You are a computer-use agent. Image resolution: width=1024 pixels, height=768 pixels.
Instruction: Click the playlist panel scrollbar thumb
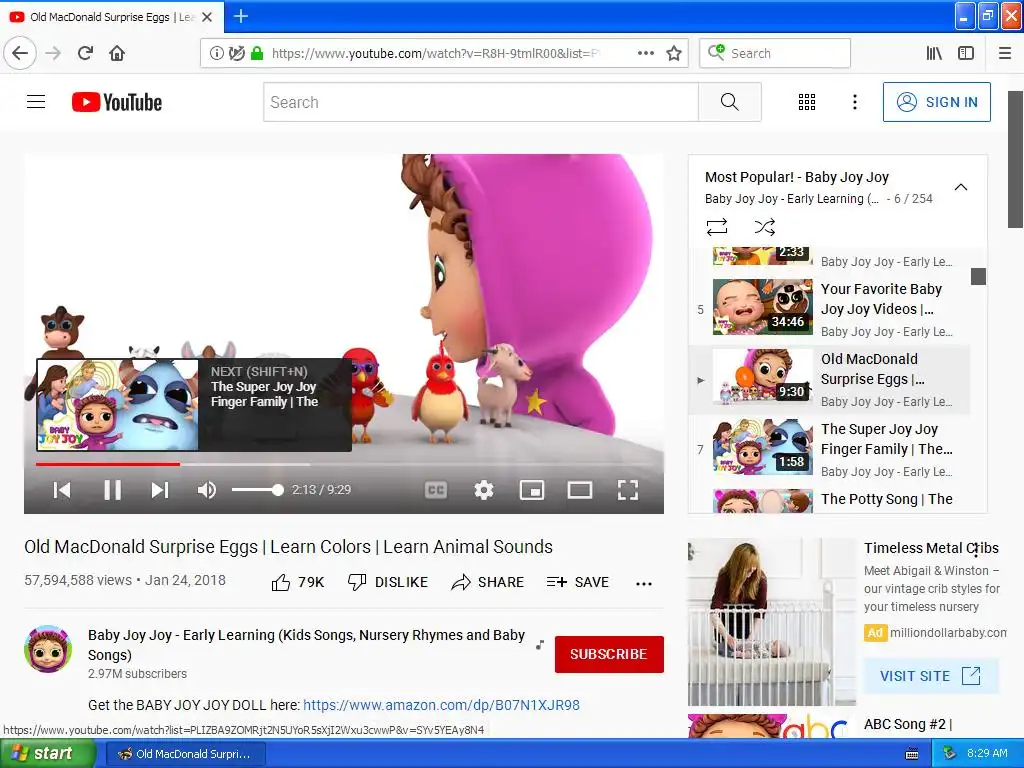click(x=978, y=276)
